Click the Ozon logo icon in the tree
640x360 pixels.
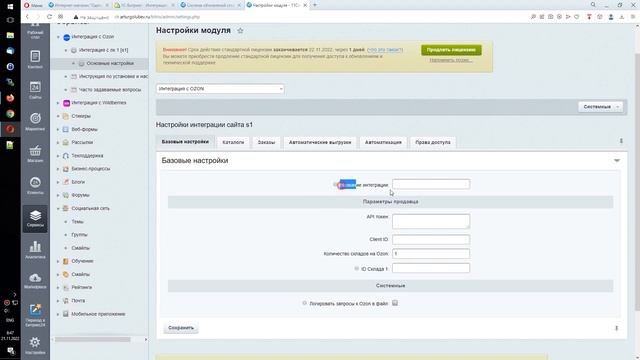67,37
